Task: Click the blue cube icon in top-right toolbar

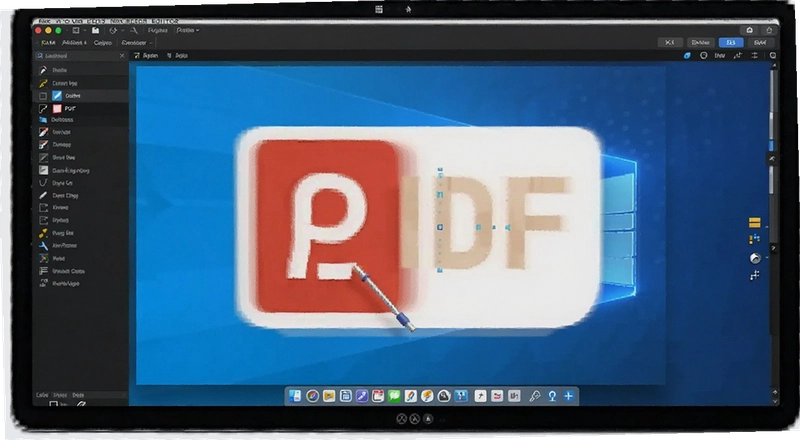Action: coord(687,56)
